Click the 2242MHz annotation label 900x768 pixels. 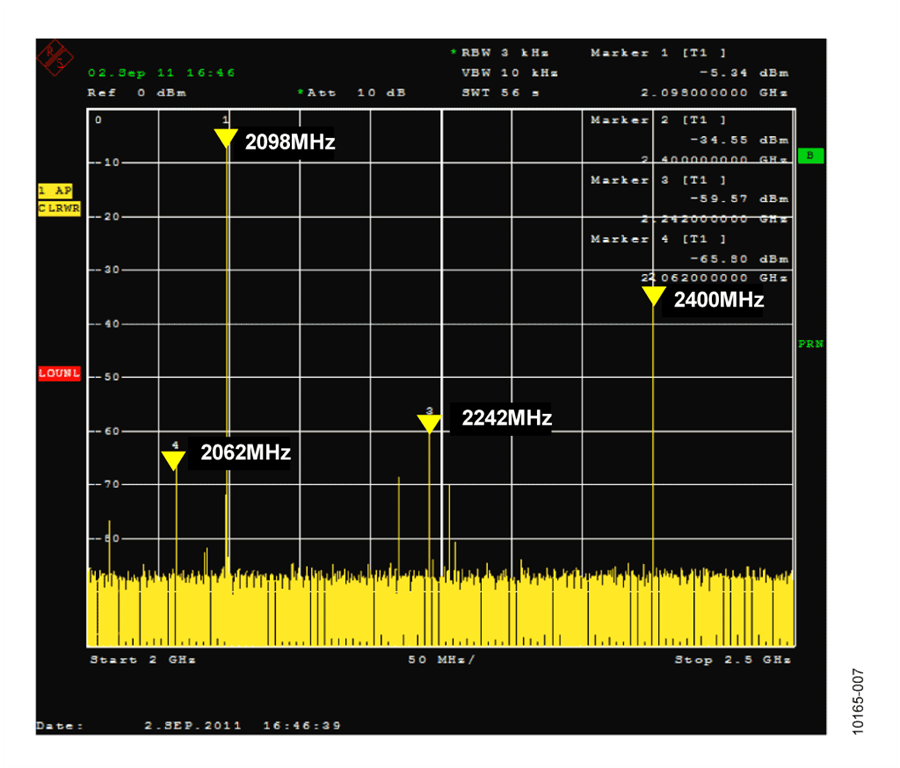pos(506,418)
